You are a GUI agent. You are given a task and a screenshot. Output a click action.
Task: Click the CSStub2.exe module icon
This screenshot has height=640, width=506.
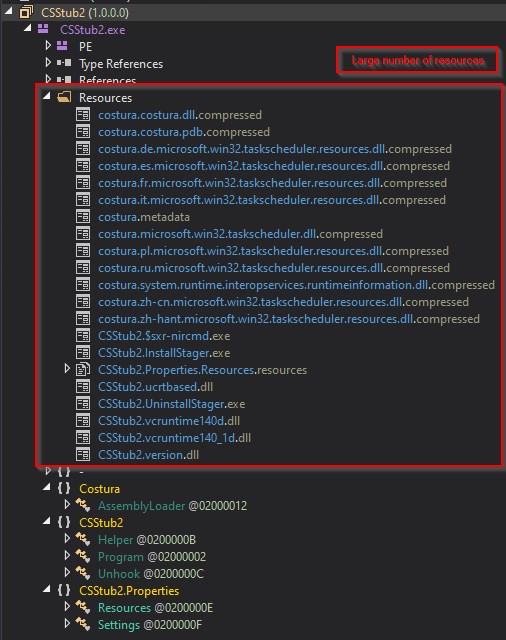(x=43, y=29)
